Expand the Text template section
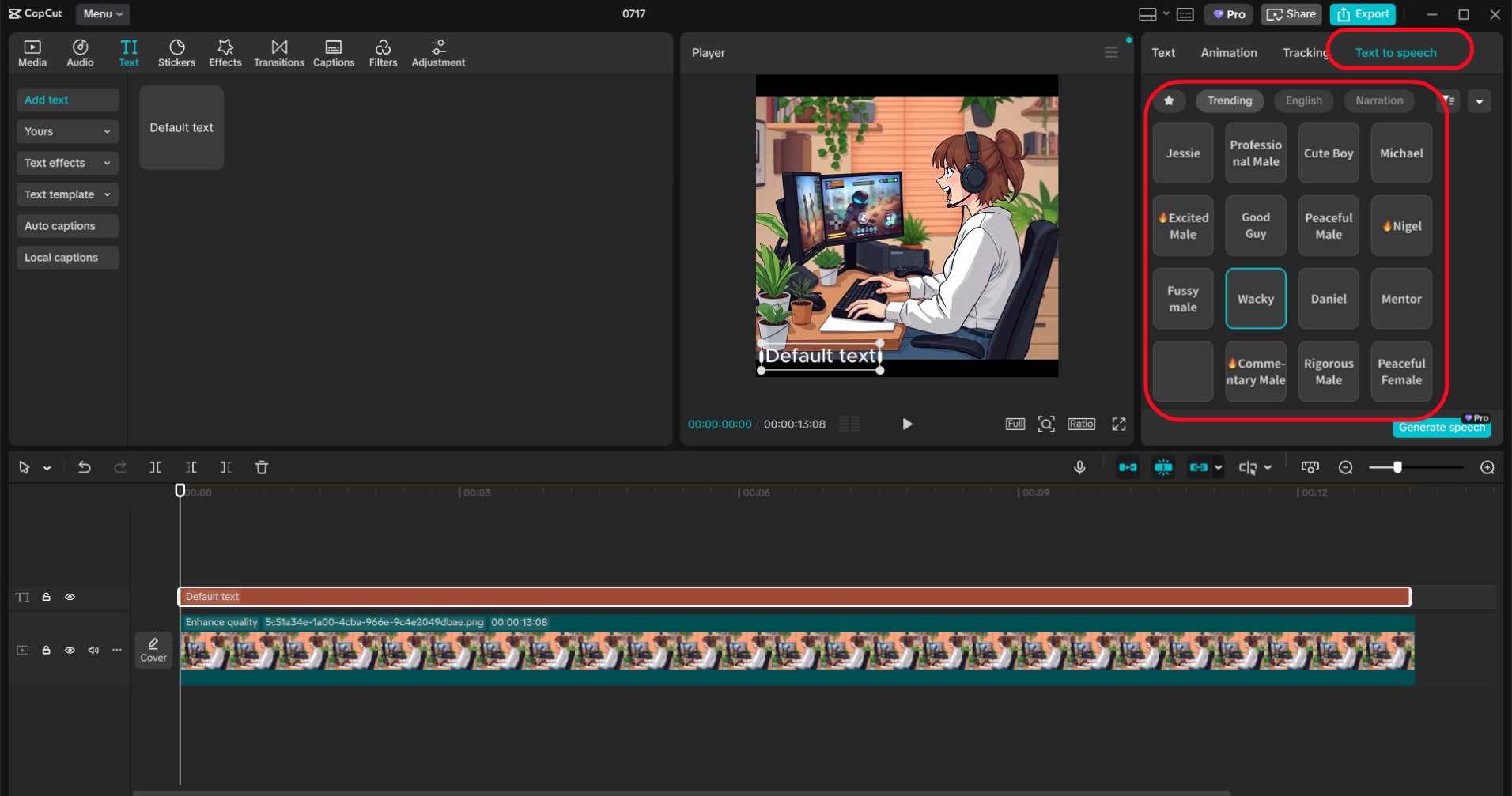 point(67,194)
